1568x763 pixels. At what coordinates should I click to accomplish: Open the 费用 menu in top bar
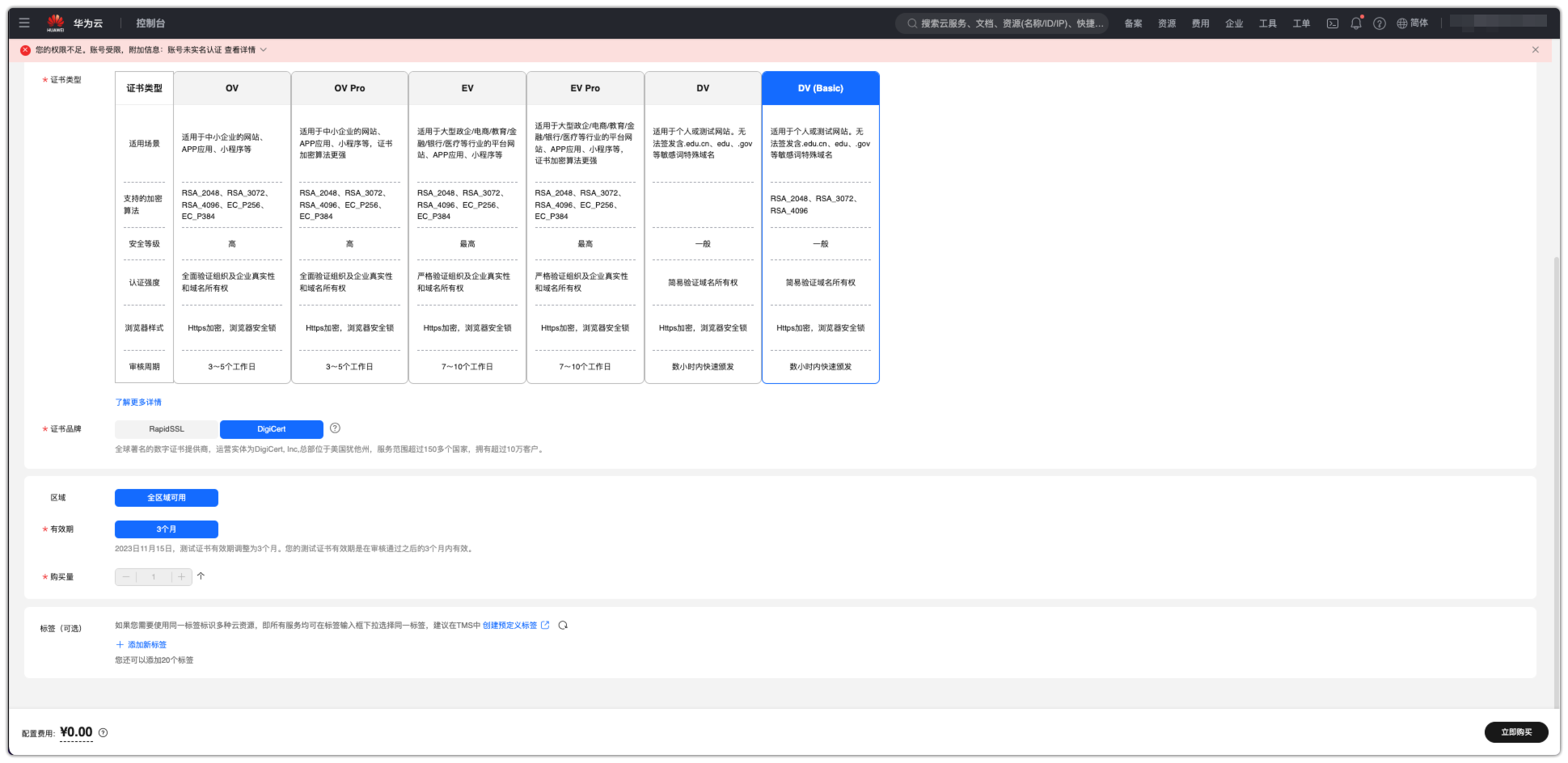click(x=1200, y=23)
